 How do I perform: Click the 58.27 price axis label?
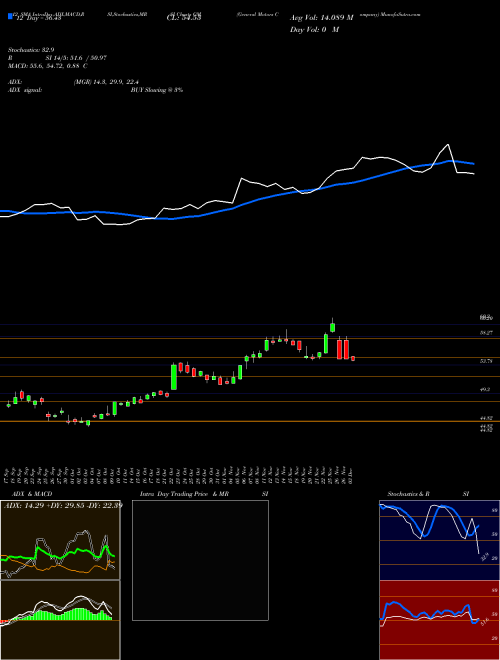pos(487,333)
